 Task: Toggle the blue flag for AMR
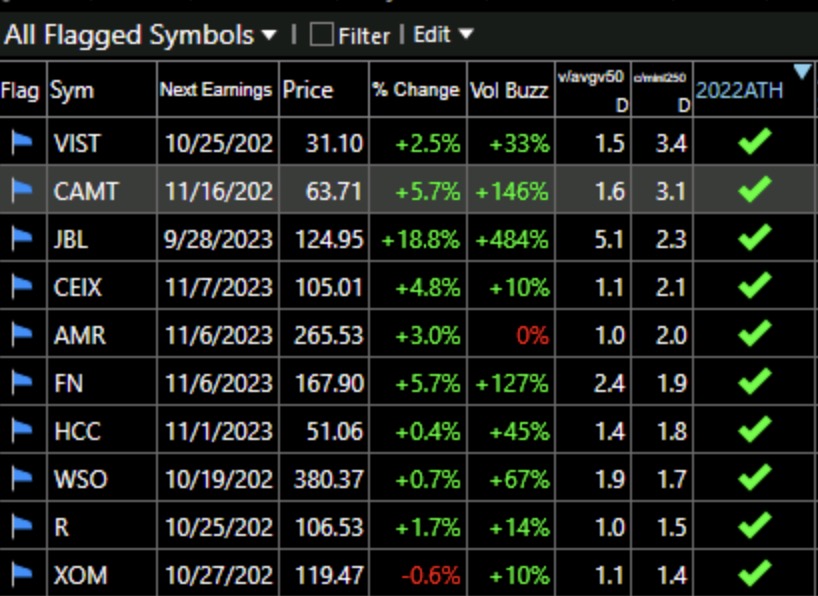[x=22, y=335]
